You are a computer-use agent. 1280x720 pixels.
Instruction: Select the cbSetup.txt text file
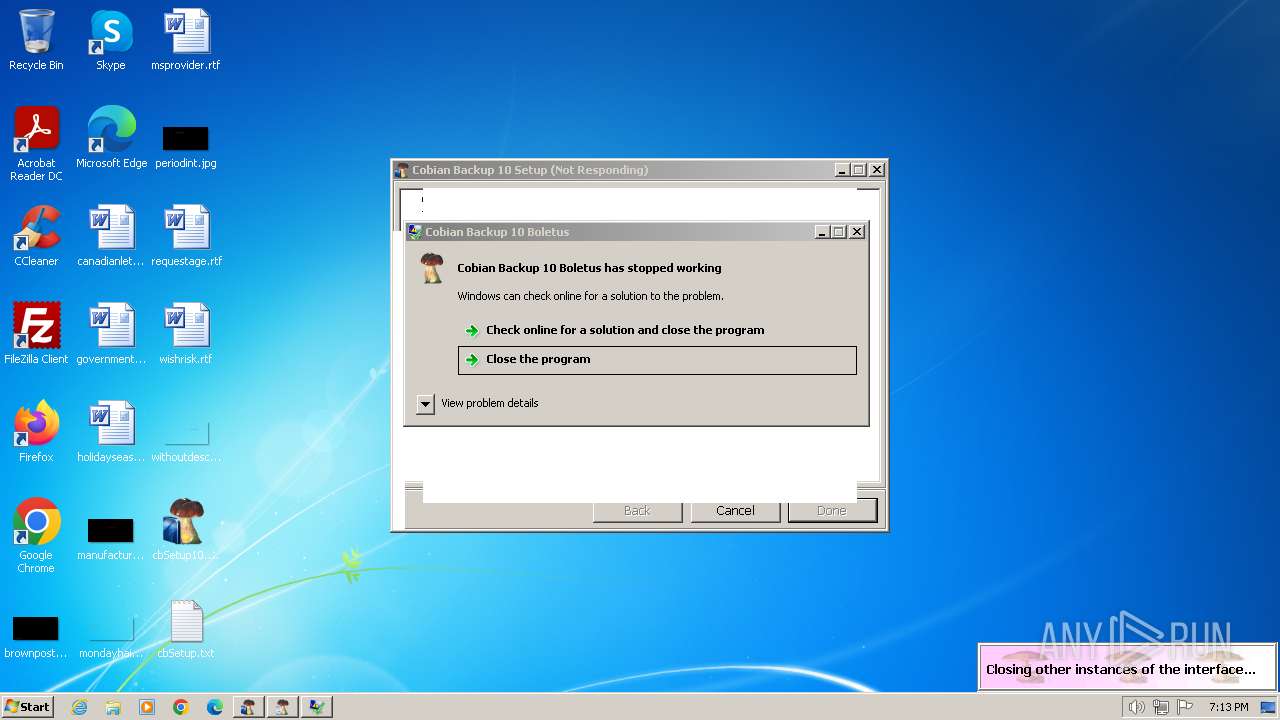[186, 628]
